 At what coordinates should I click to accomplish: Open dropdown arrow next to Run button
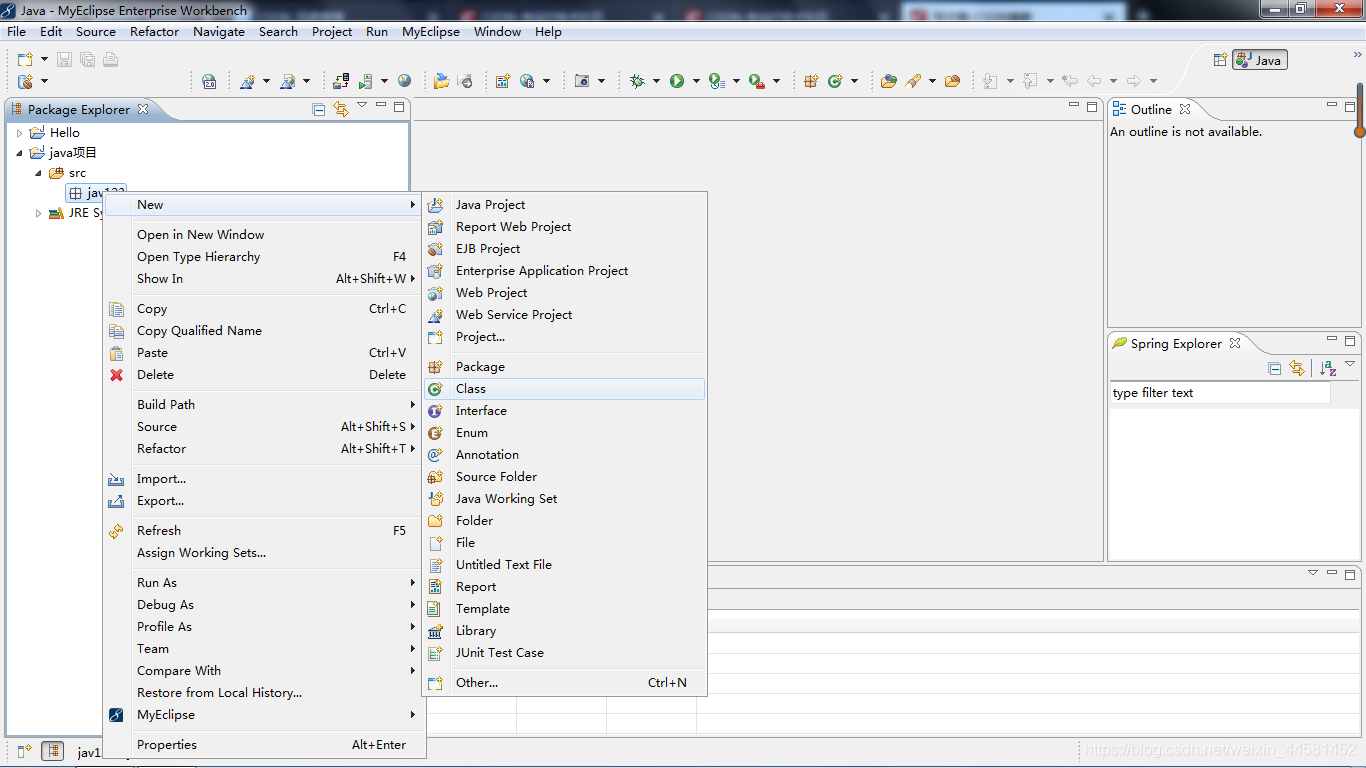[x=696, y=81]
